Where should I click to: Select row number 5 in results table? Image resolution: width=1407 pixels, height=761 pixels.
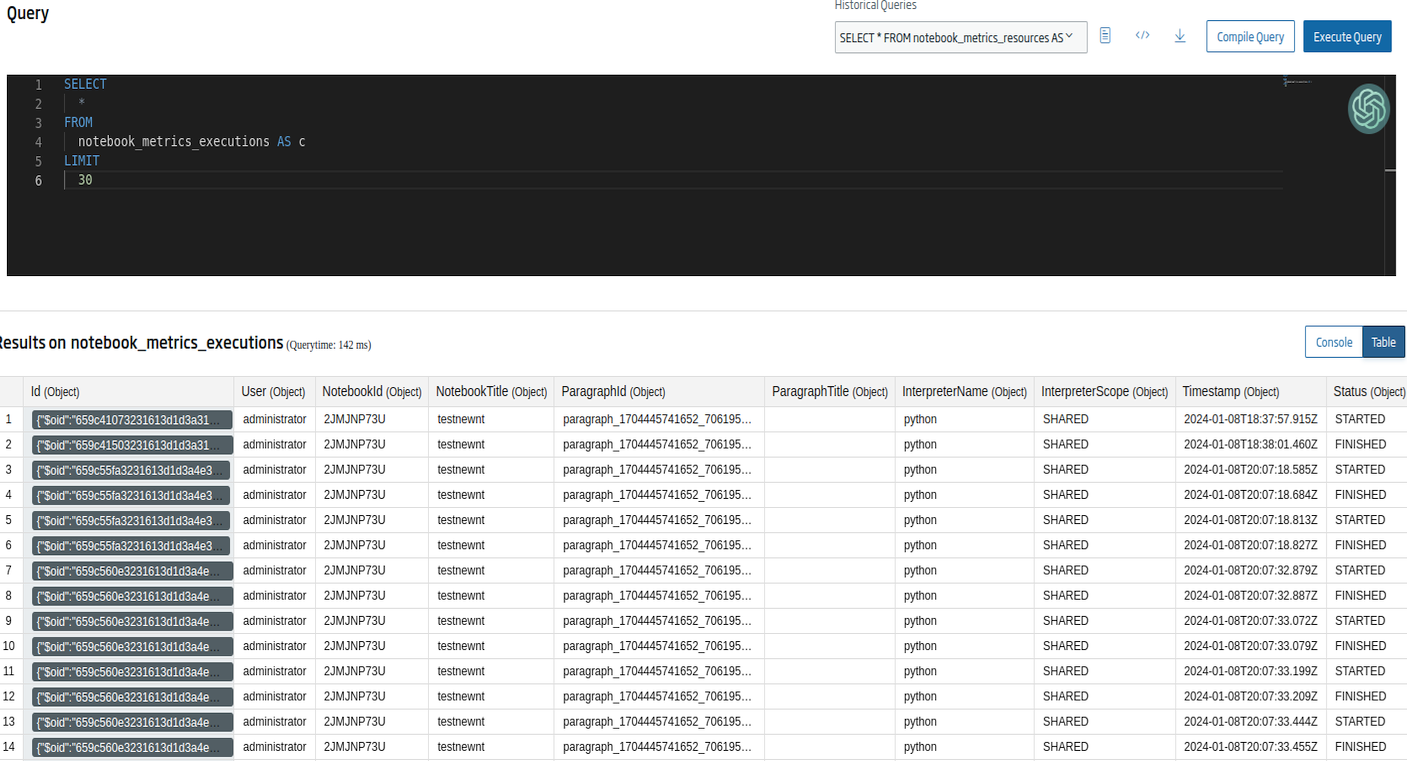pyautogui.click(x=11, y=519)
